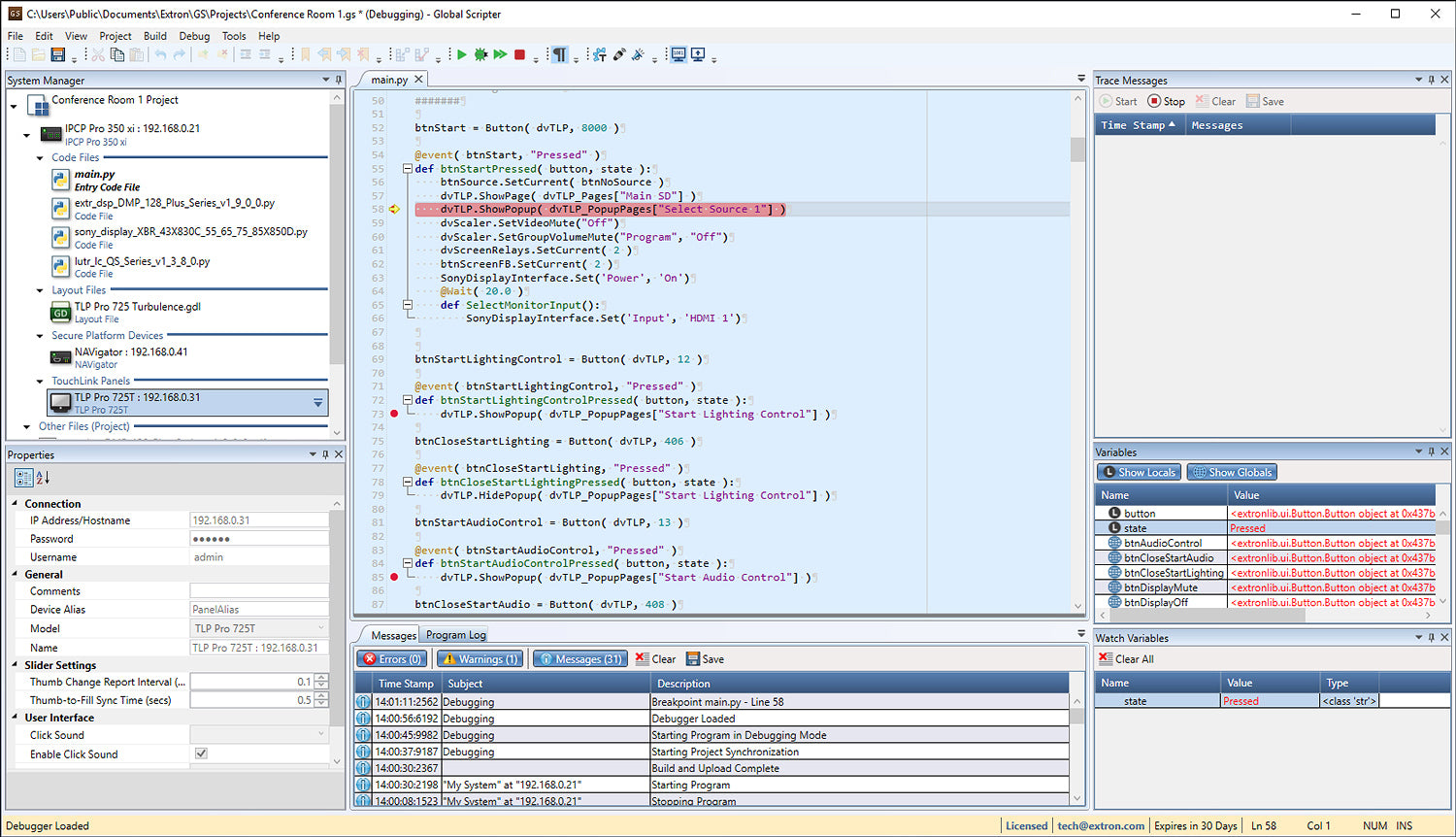This screenshot has height=837, width=1456.
Task: Click the monitor upload toolbar icon
Action: coord(698,55)
